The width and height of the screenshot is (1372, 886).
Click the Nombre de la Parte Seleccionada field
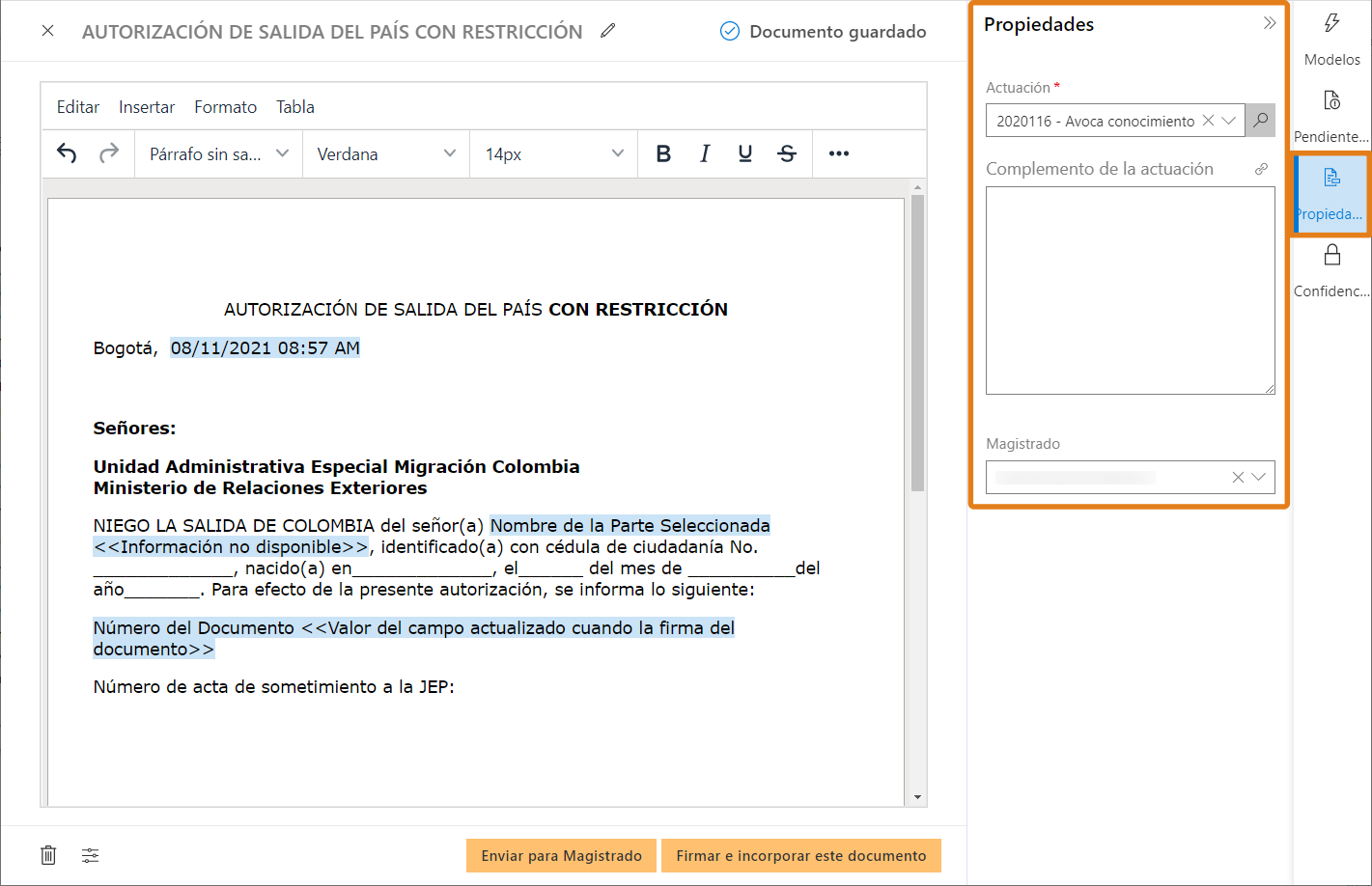[x=630, y=526]
